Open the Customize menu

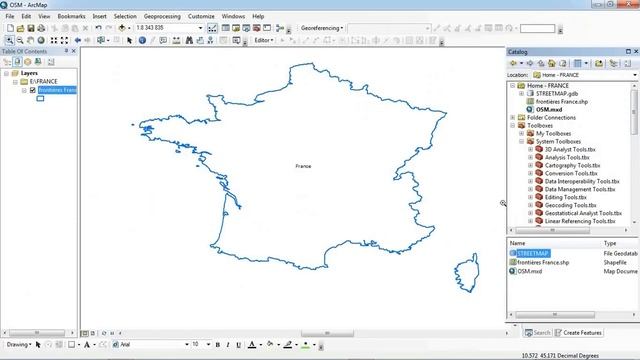tap(201, 16)
